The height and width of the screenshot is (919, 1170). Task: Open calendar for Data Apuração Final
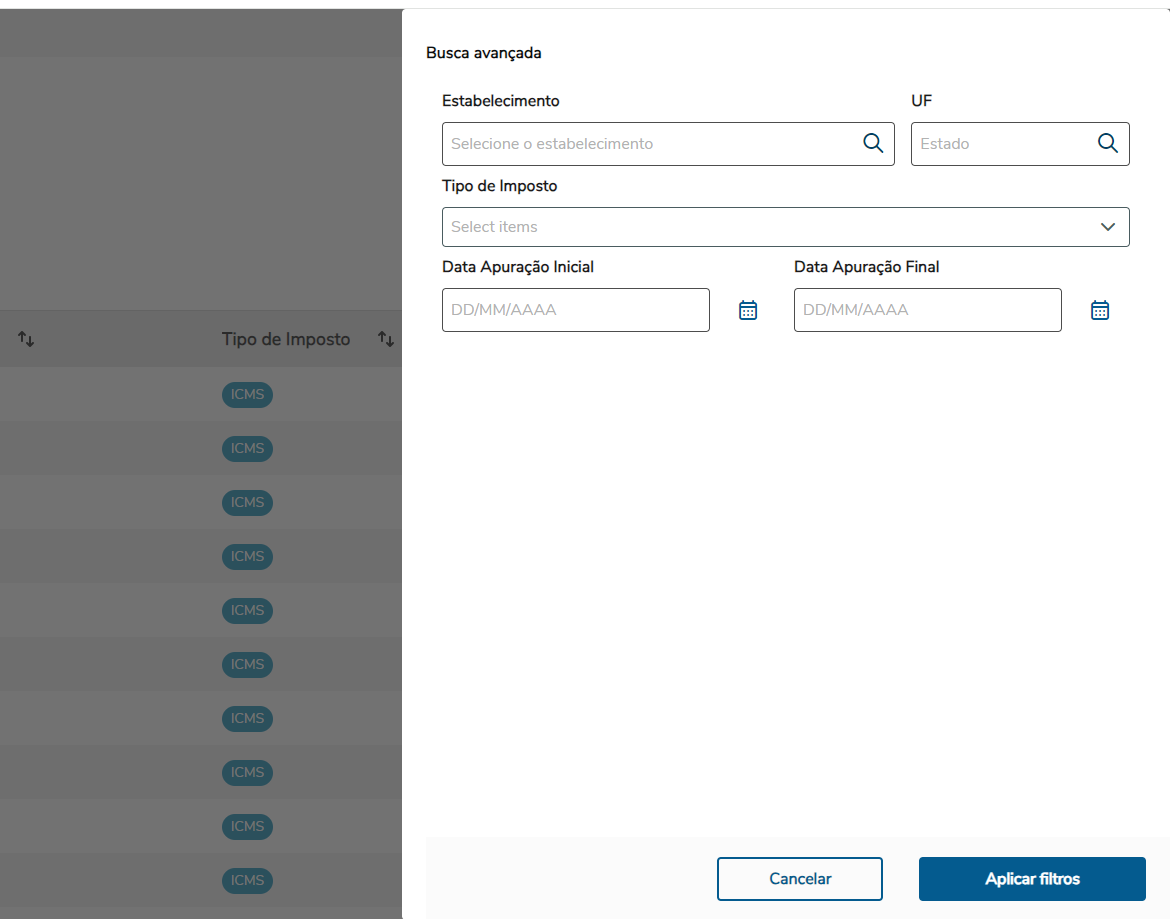(x=1100, y=310)
